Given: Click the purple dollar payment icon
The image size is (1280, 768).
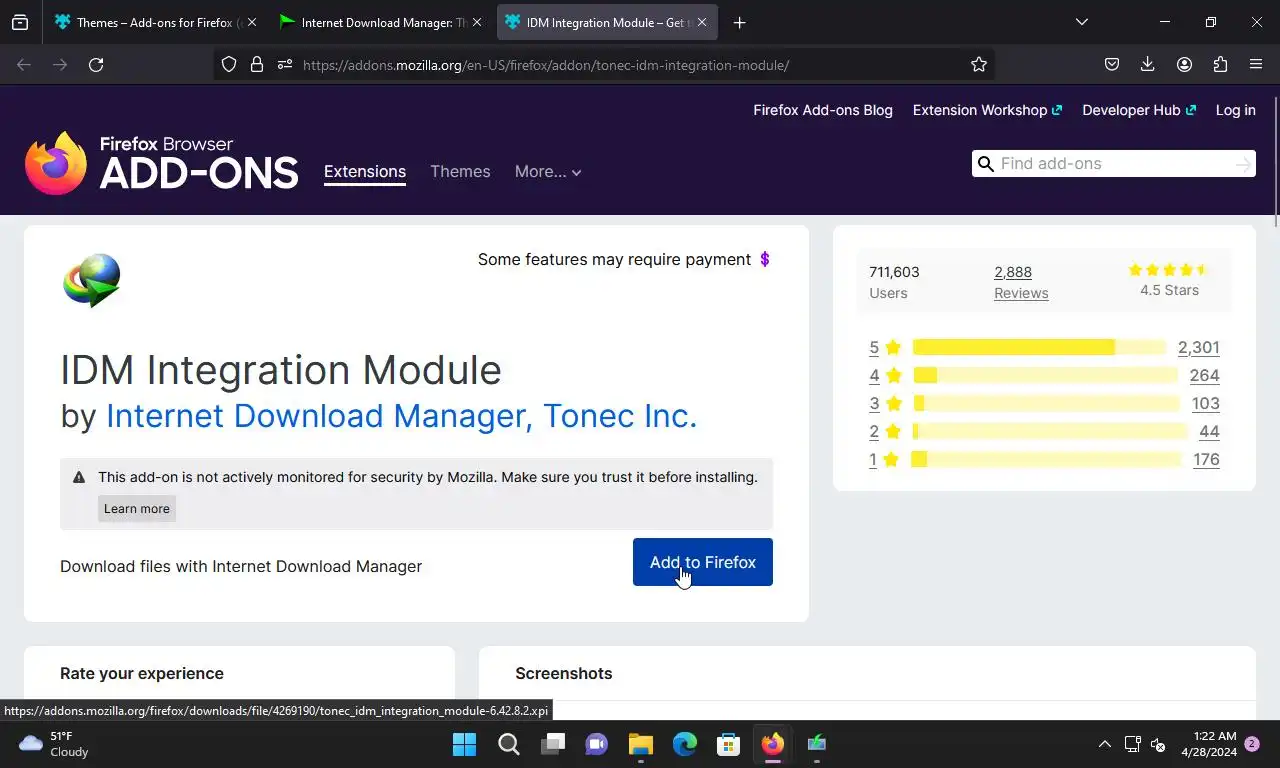Looking at the screenshot, I should tap(765, 260).
